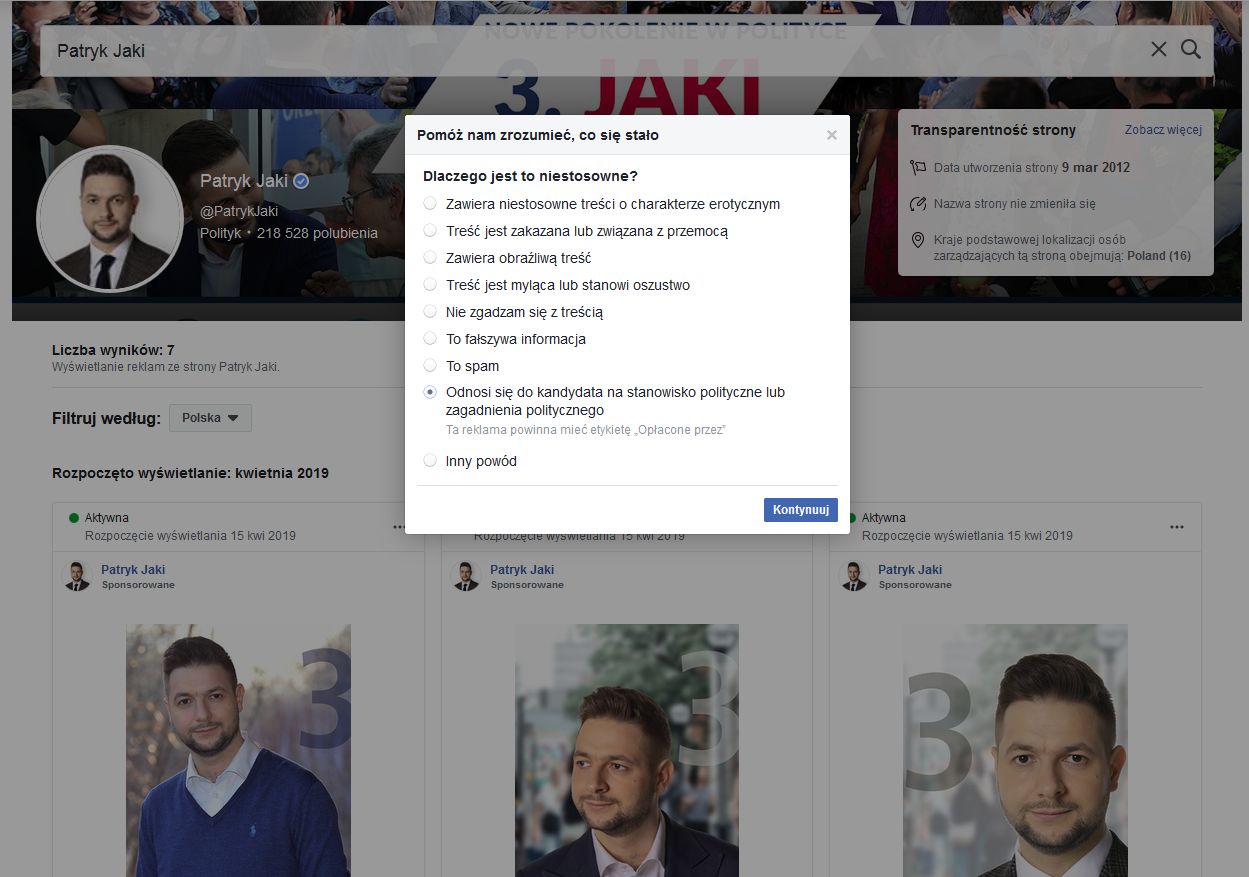Close the report dialog with its X
This screenshot has width=1249, height=877.
click(831, 135)
